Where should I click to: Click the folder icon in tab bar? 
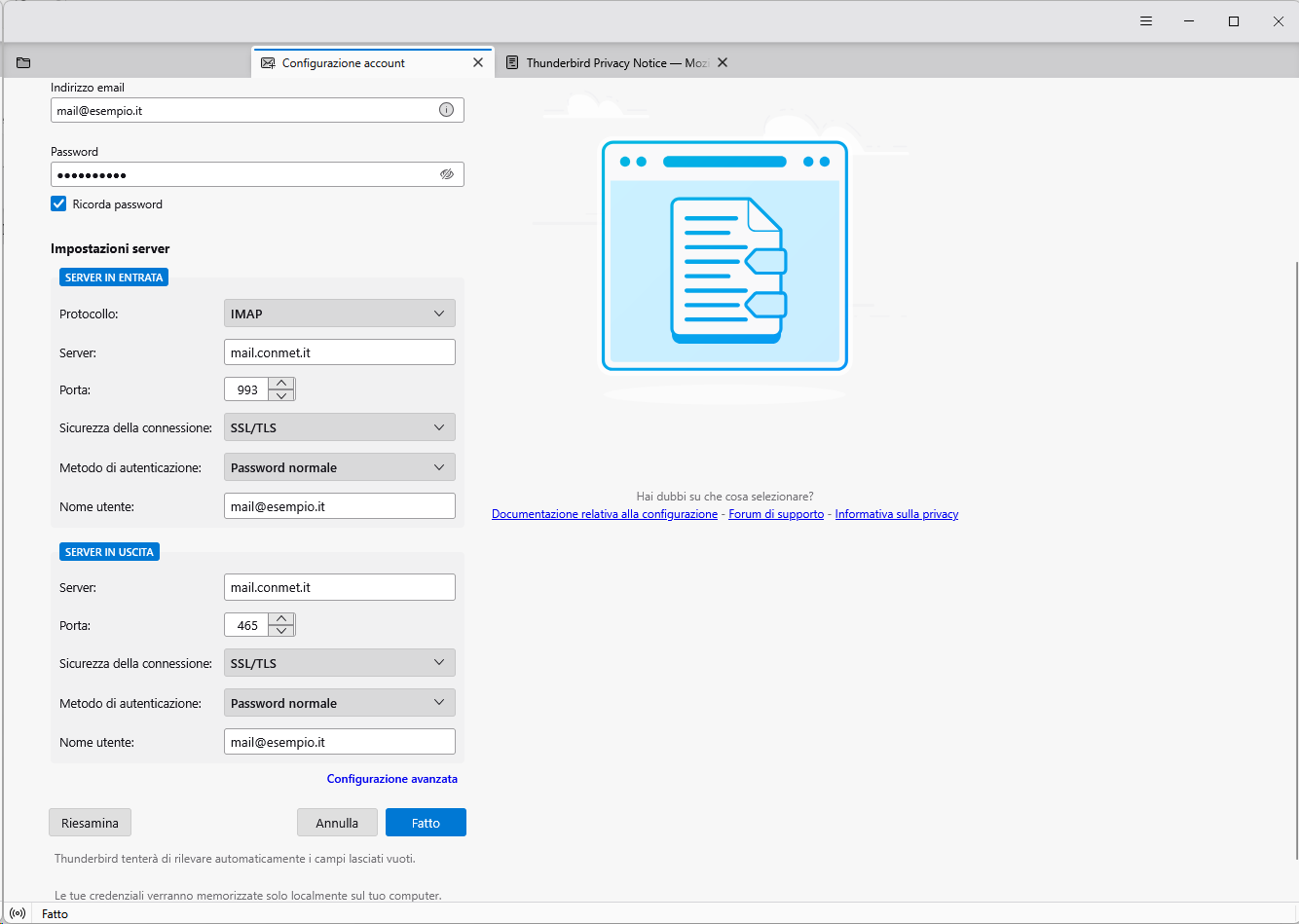coord(23,63)
